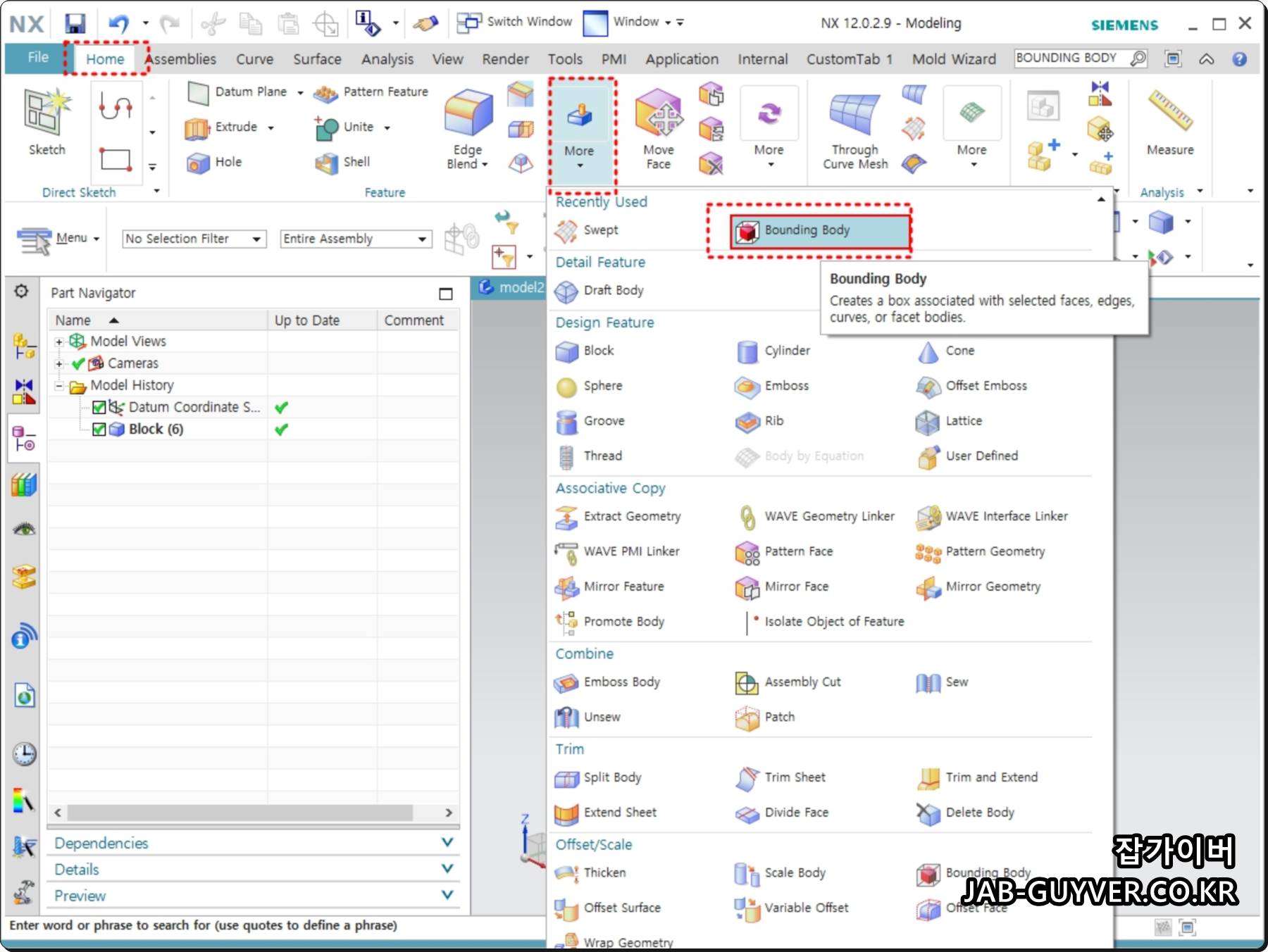Open the Move Face tool

(x=658, y=128)
